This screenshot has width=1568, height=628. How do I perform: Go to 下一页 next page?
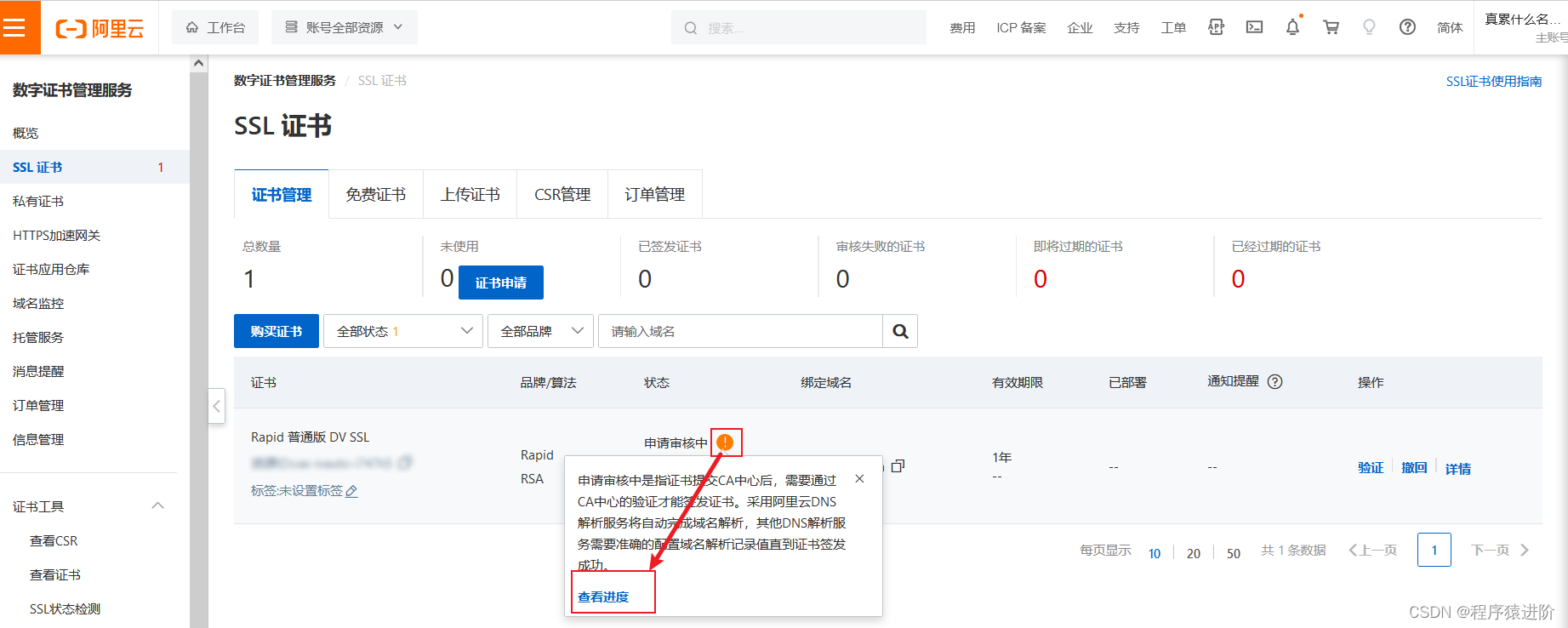[x=1500, y=550]
